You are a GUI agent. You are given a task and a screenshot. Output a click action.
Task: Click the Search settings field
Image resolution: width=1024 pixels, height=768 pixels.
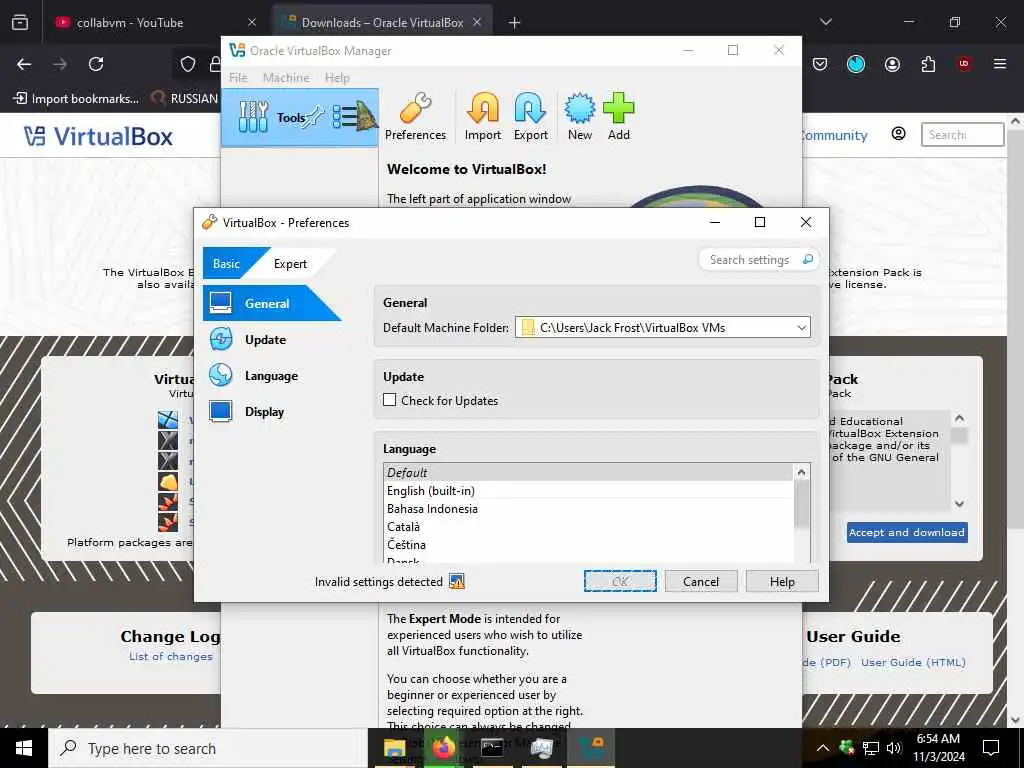751,259
